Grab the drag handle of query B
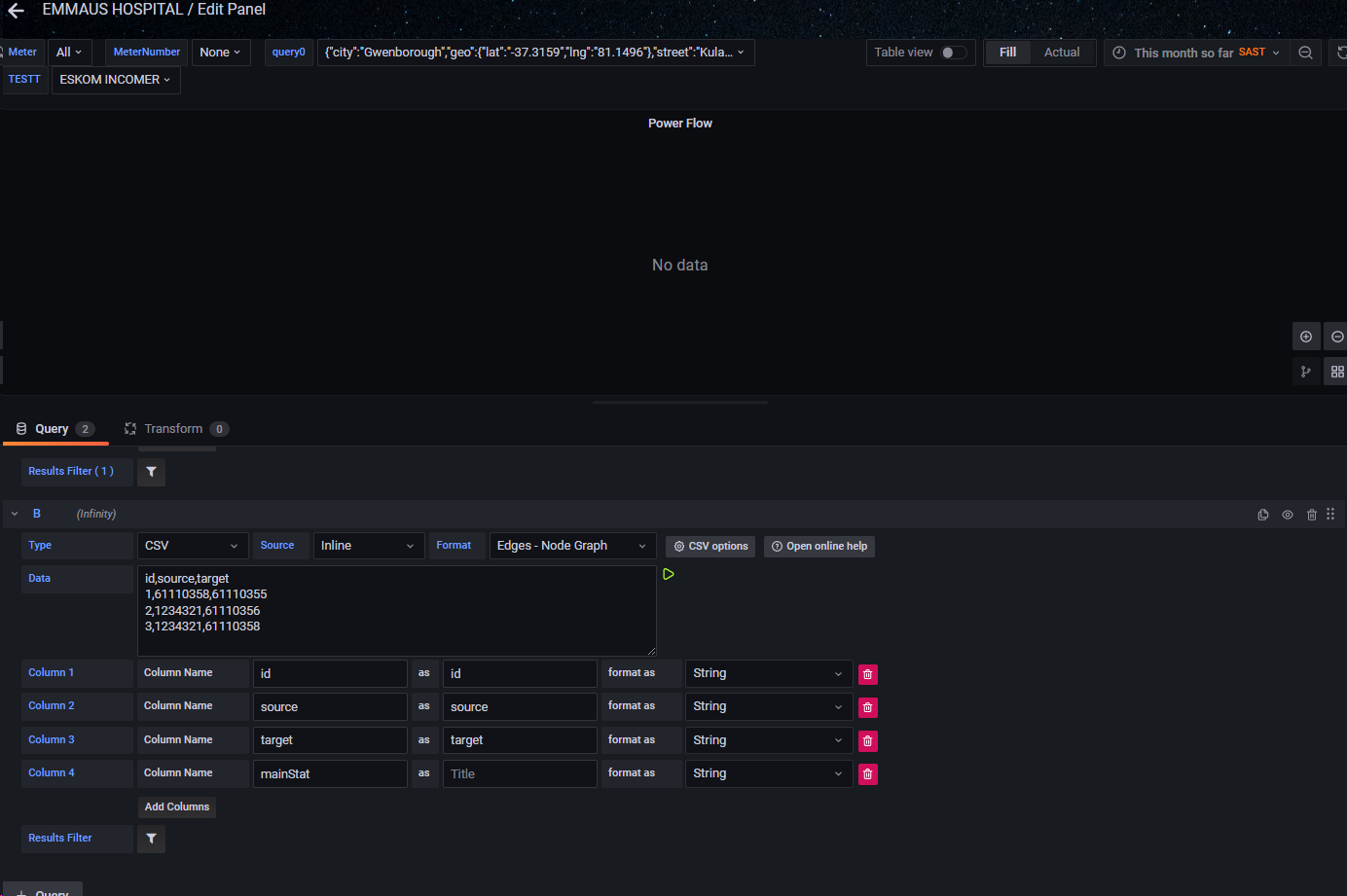Screen dimensions: 1347x896 (1330, 514)
